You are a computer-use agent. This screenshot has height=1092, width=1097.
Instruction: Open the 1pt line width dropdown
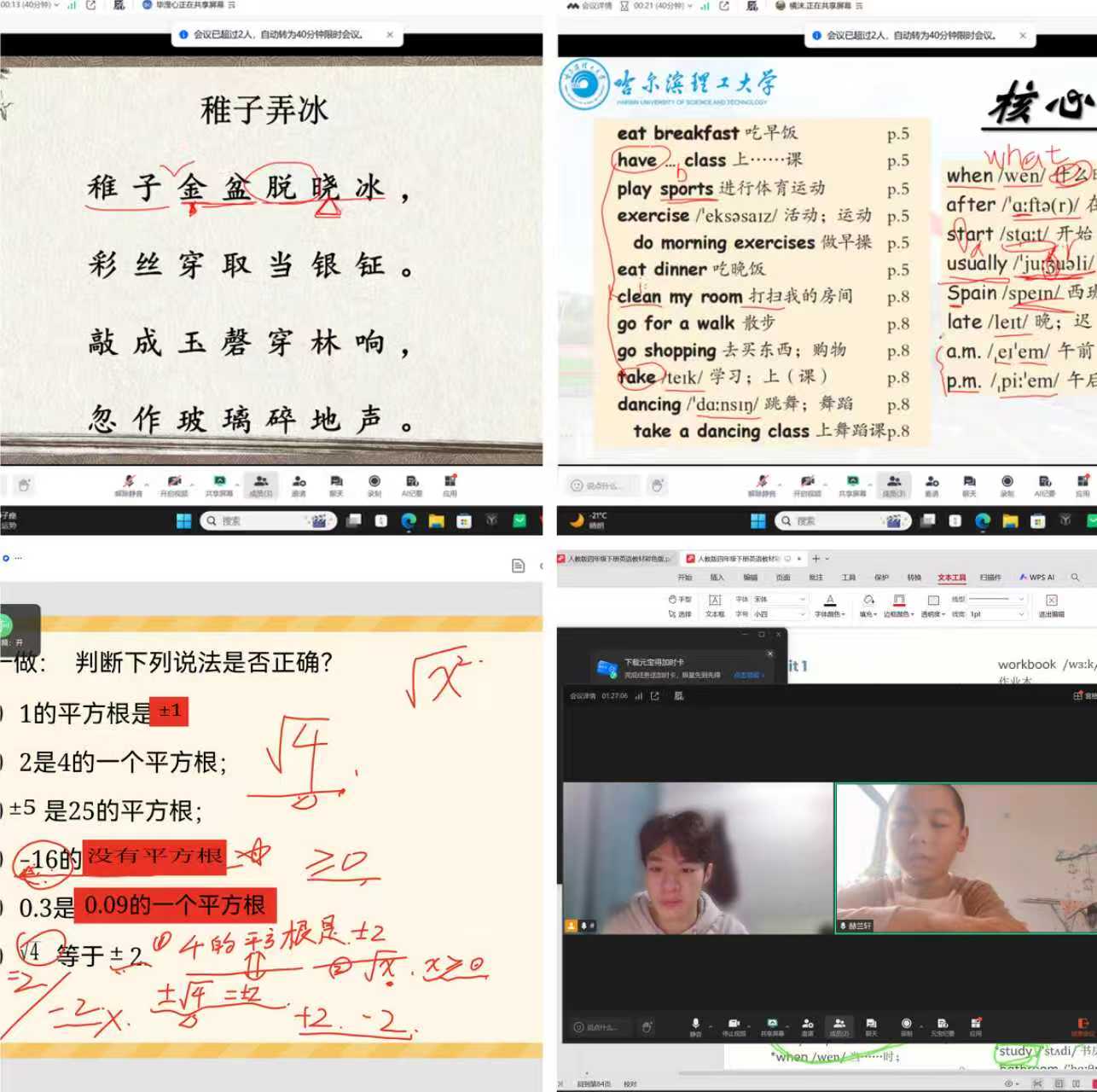point(996,613)
